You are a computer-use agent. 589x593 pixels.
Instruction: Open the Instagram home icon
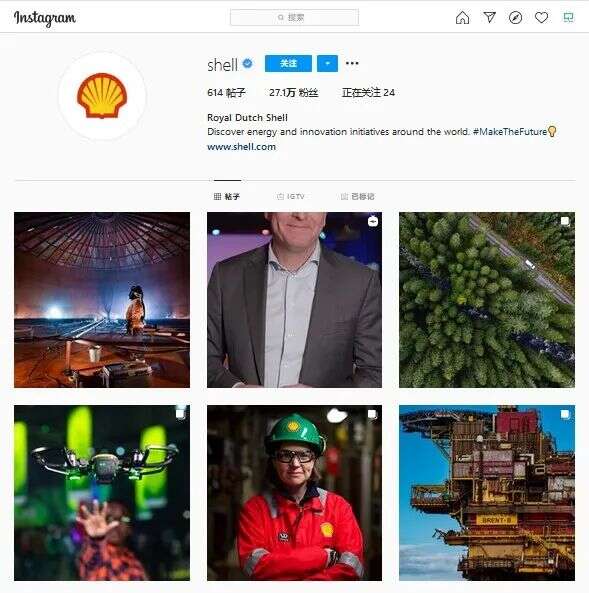[462, 17]
